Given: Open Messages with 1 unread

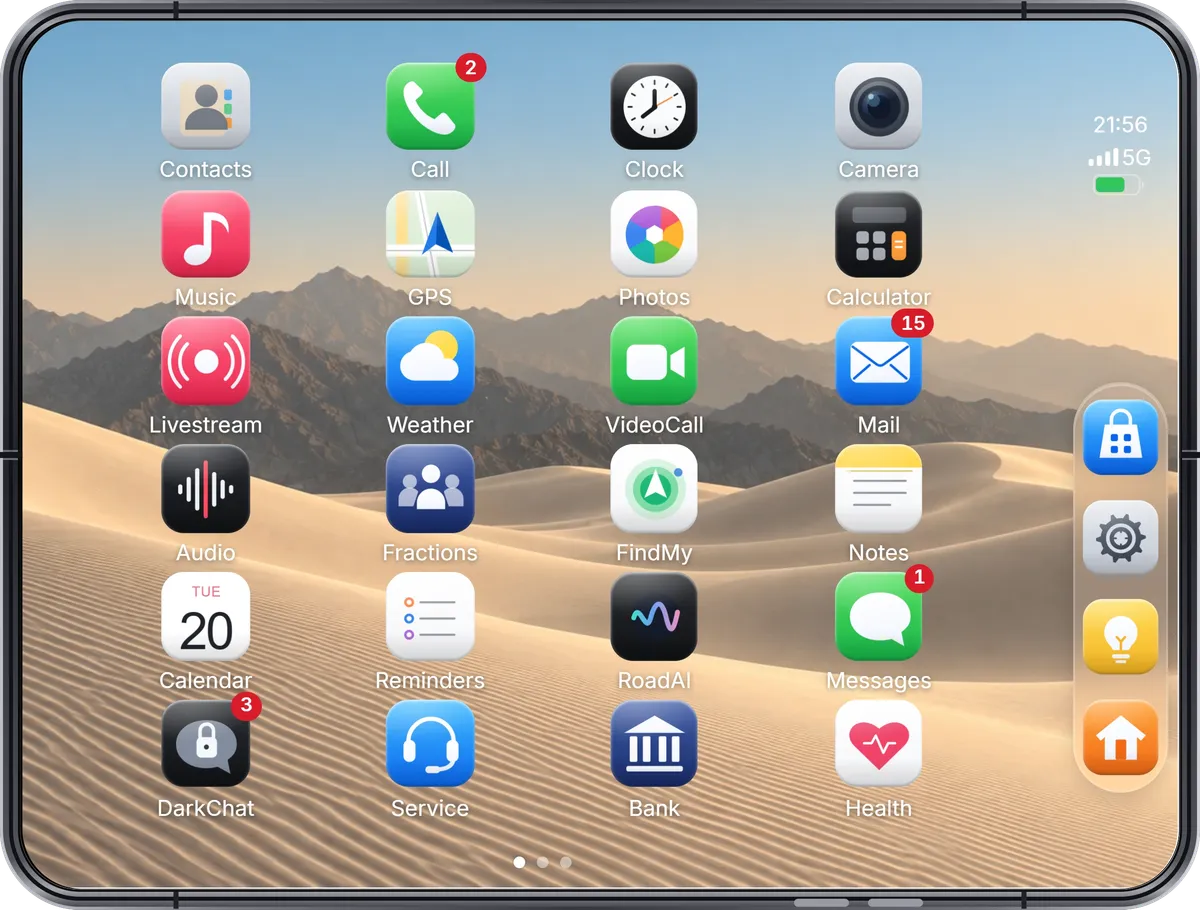Looking at the screenshot, I should pyautogui.click(x=878, y=617).
